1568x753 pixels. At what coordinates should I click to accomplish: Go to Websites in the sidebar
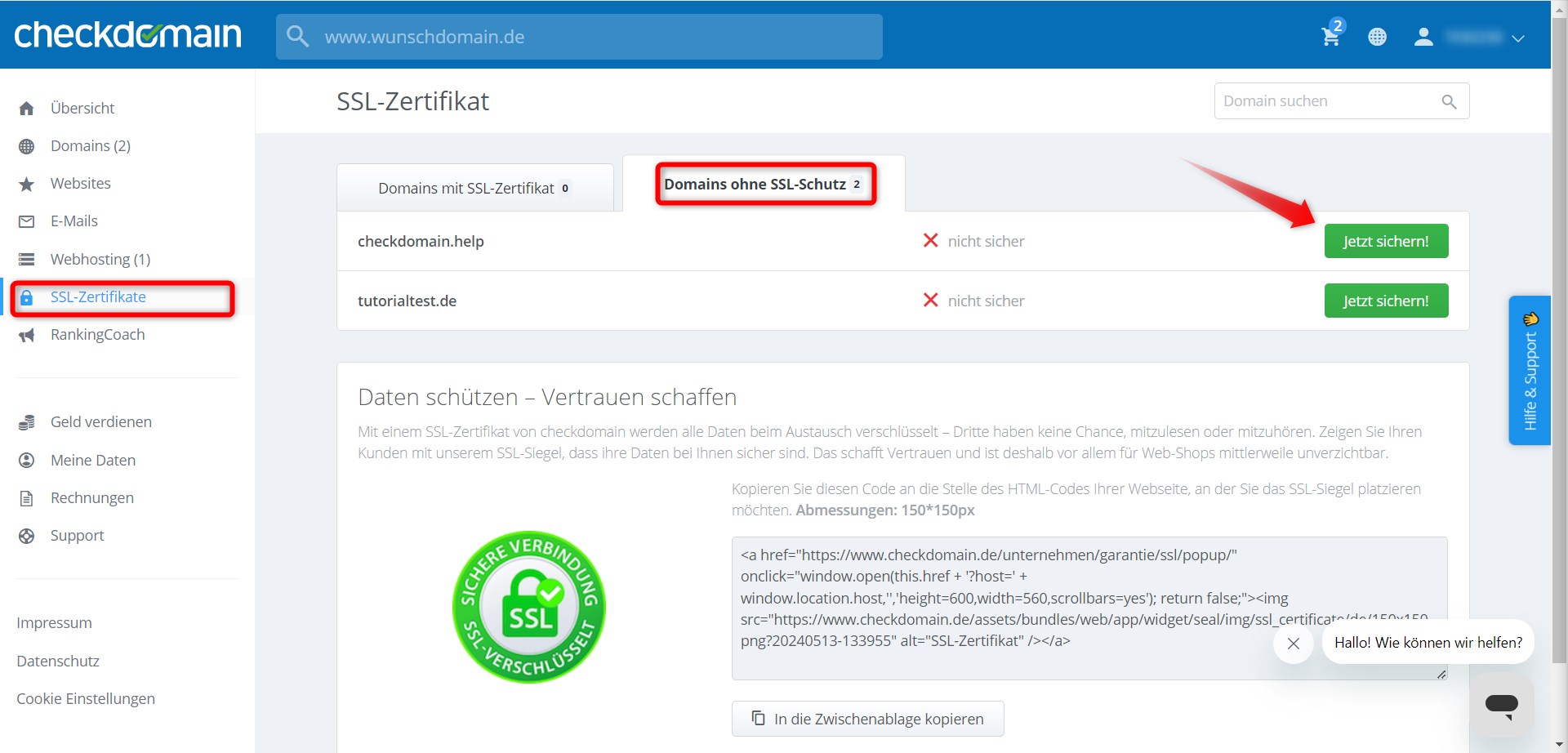point(81,183)
